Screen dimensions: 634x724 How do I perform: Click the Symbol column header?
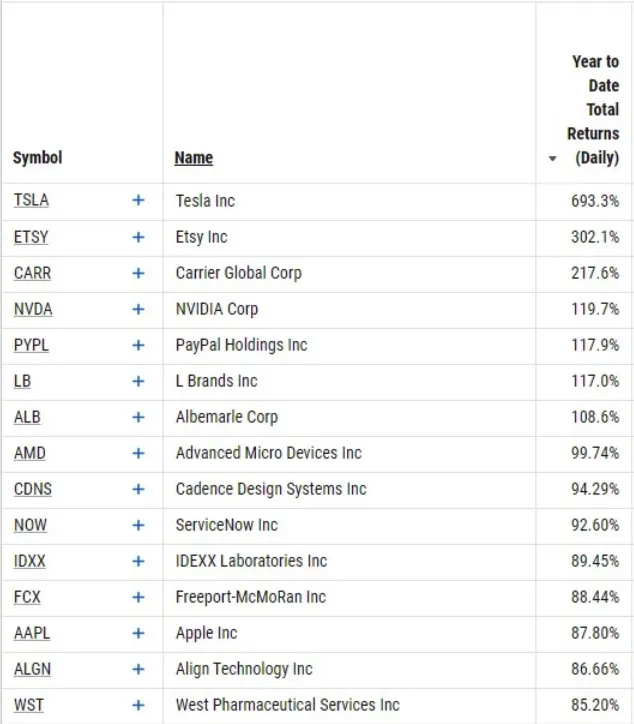(x=37, y=157)
